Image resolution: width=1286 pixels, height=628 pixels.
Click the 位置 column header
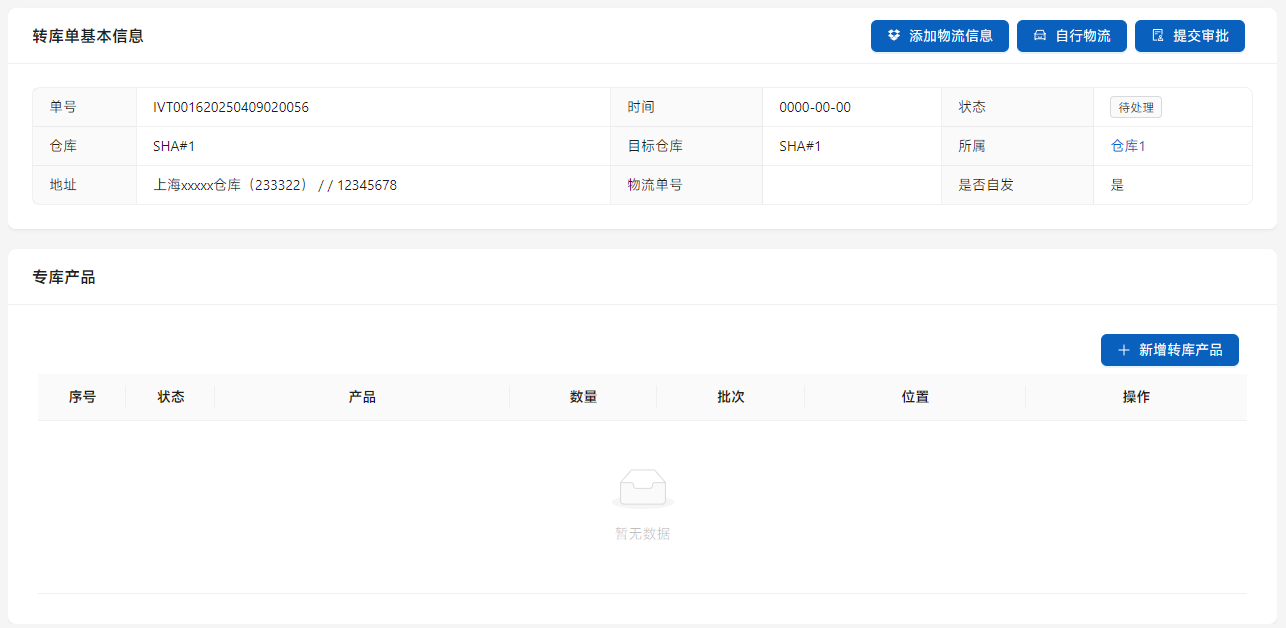click(915, 397)
